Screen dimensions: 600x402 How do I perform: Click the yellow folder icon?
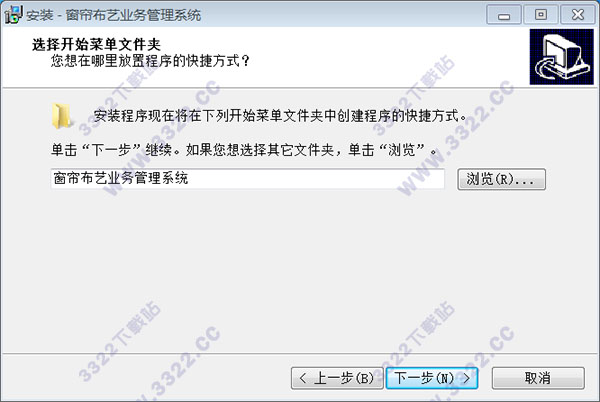(x=62, y=116)
